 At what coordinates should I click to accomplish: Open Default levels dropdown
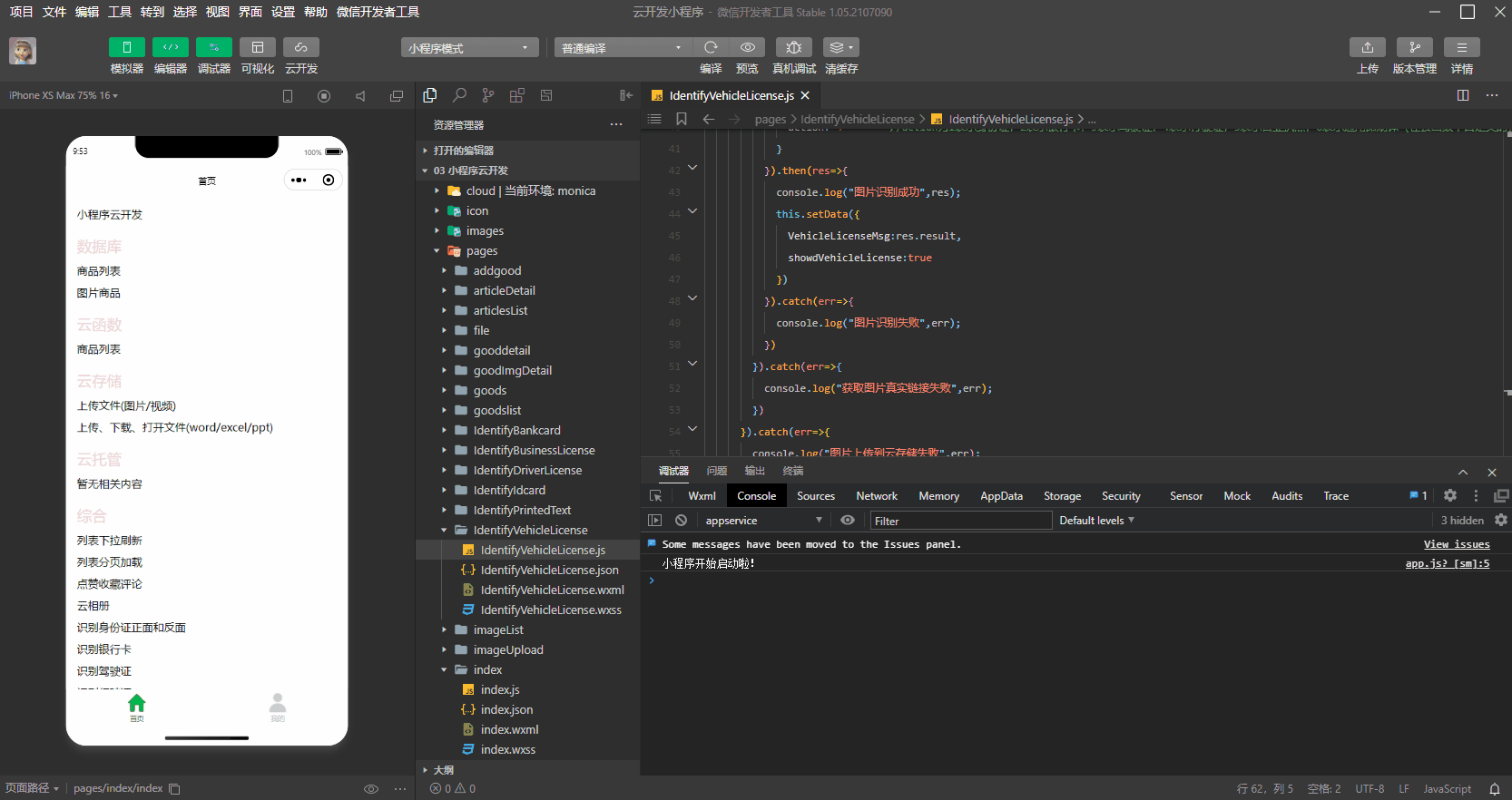click(x=1097, y=521)
